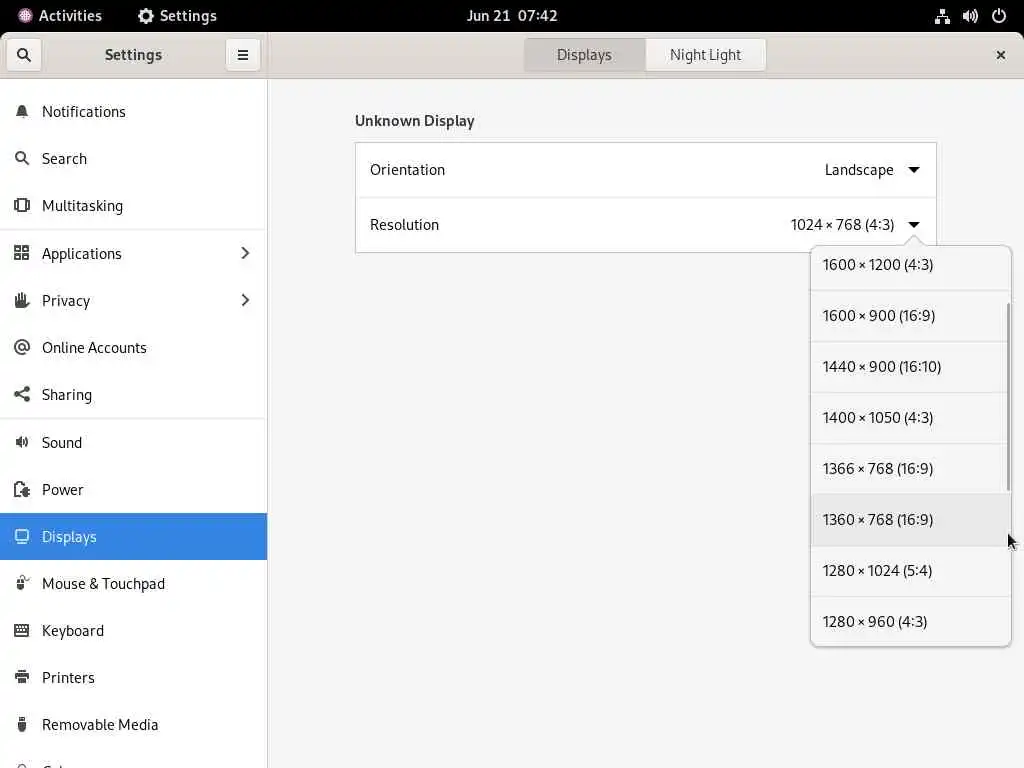Switch to the Displays tab

tap(584, 55)
